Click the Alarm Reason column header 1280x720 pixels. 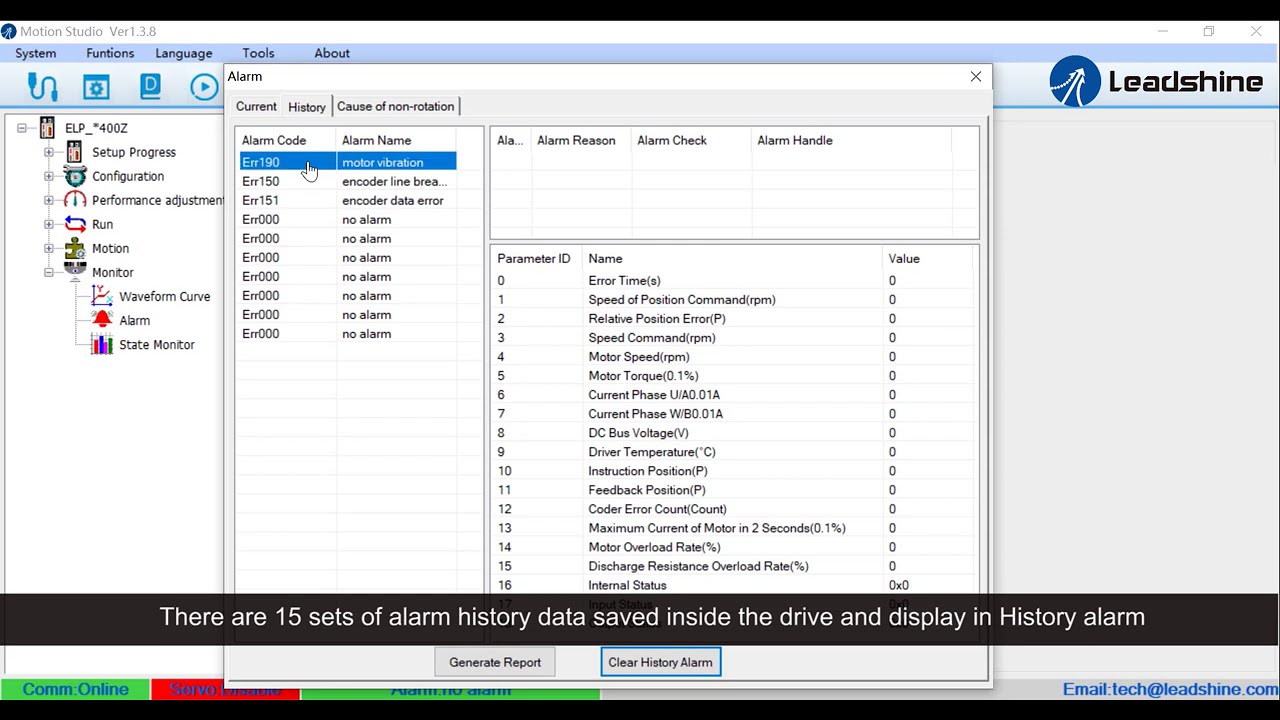pyautogui.click(x=581, y=140)
